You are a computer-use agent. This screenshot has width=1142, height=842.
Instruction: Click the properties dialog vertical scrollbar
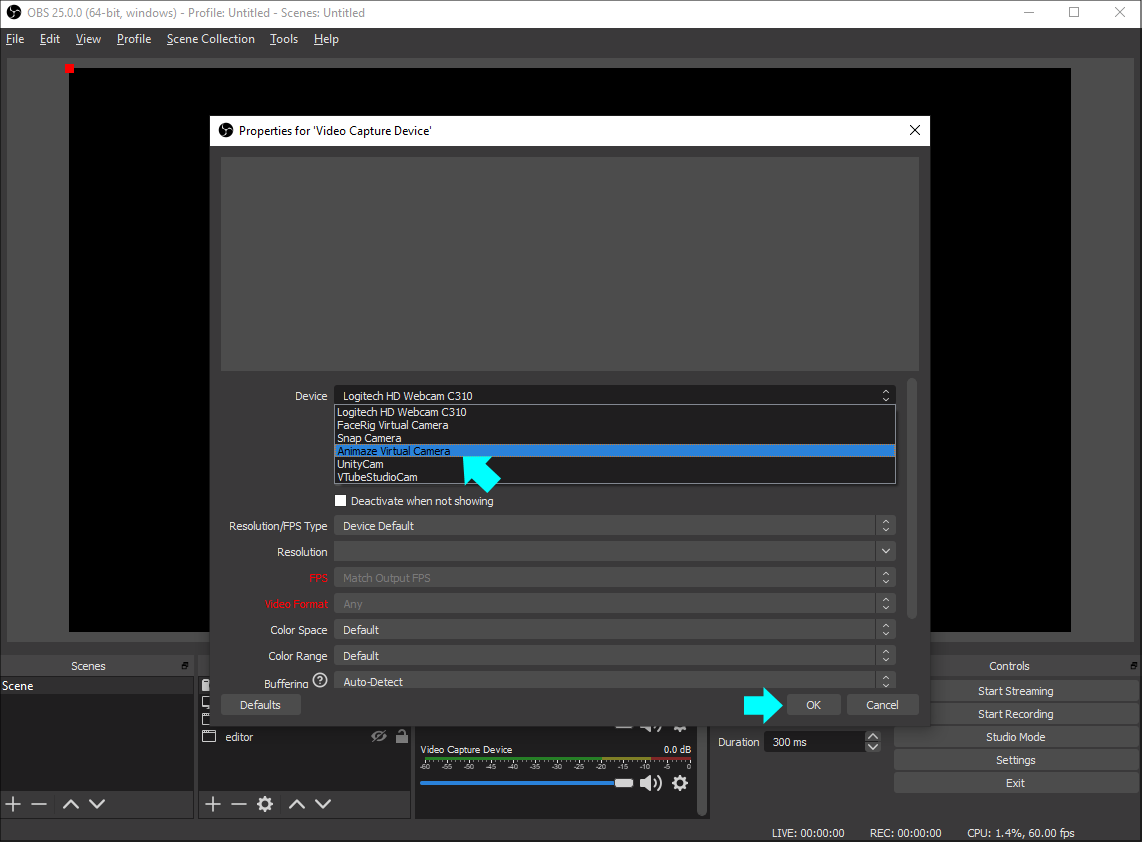[x=912, y=499]
